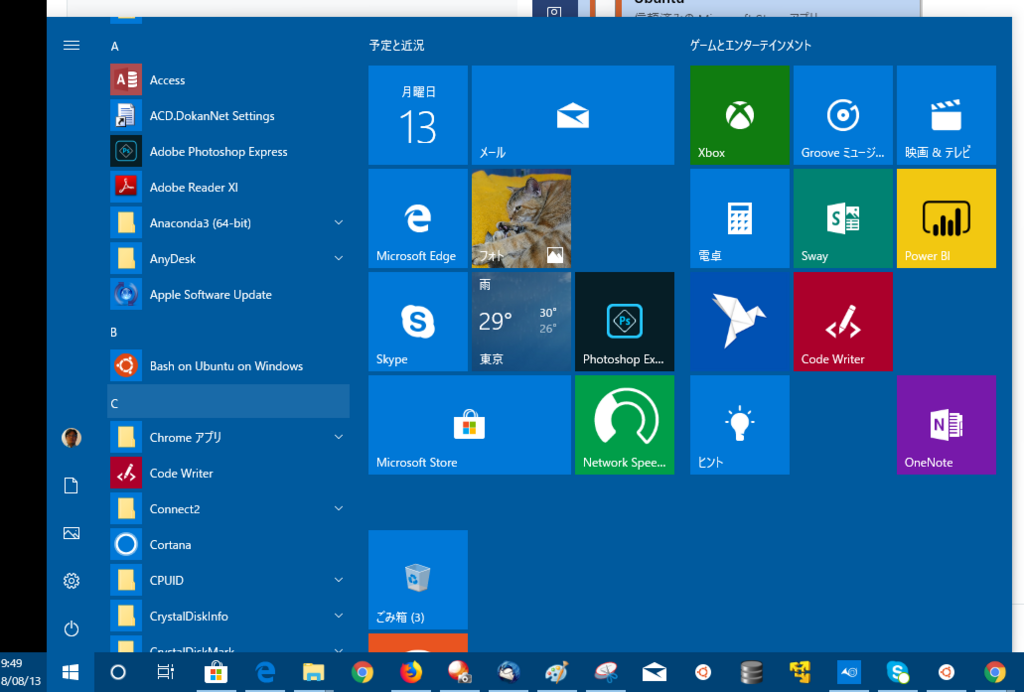This screenshot has width=1024, height=692.
Task: Open the Start menu power options
Action: 71,628
